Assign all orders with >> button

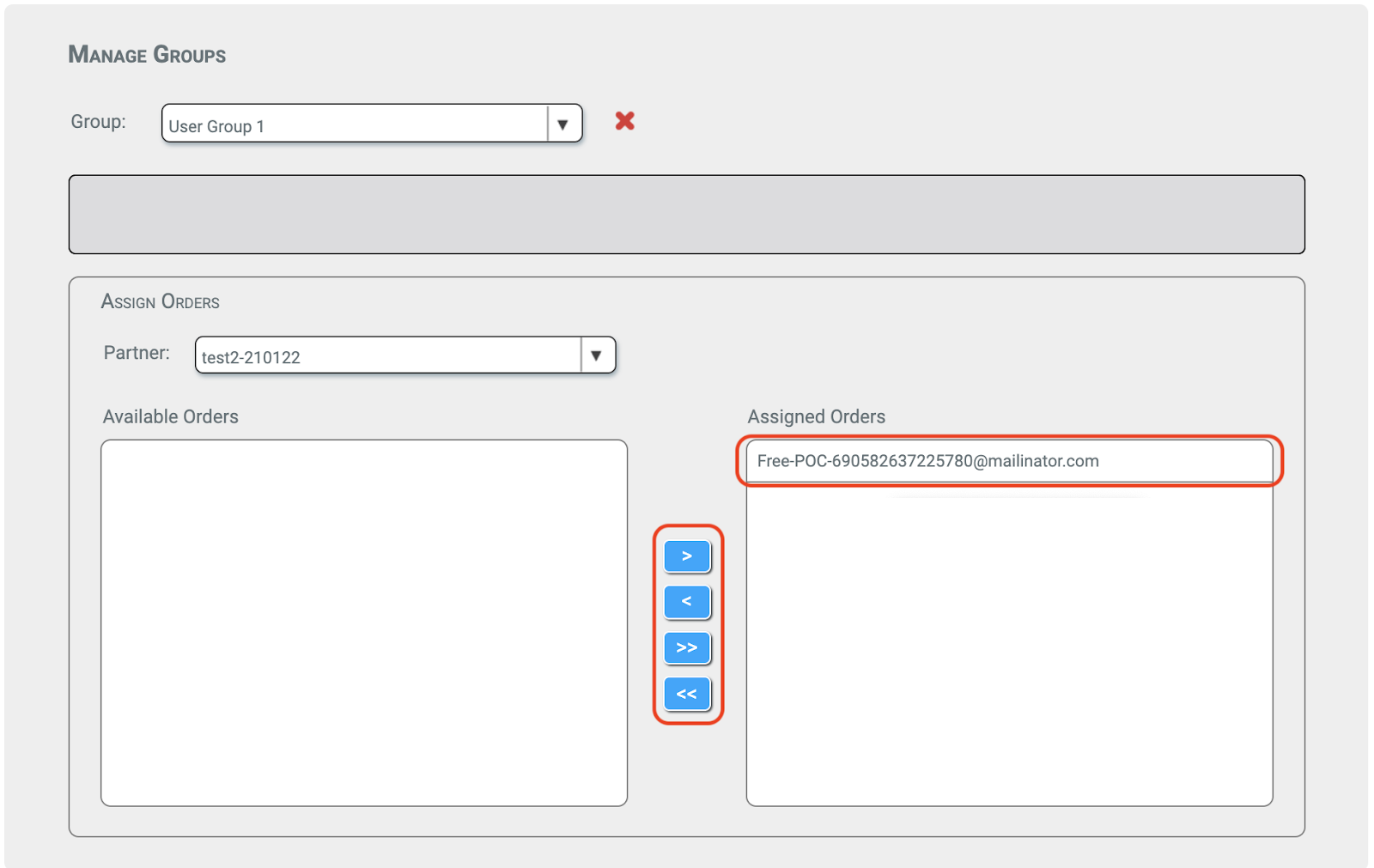pyautogui.click(x=687, y=647)
